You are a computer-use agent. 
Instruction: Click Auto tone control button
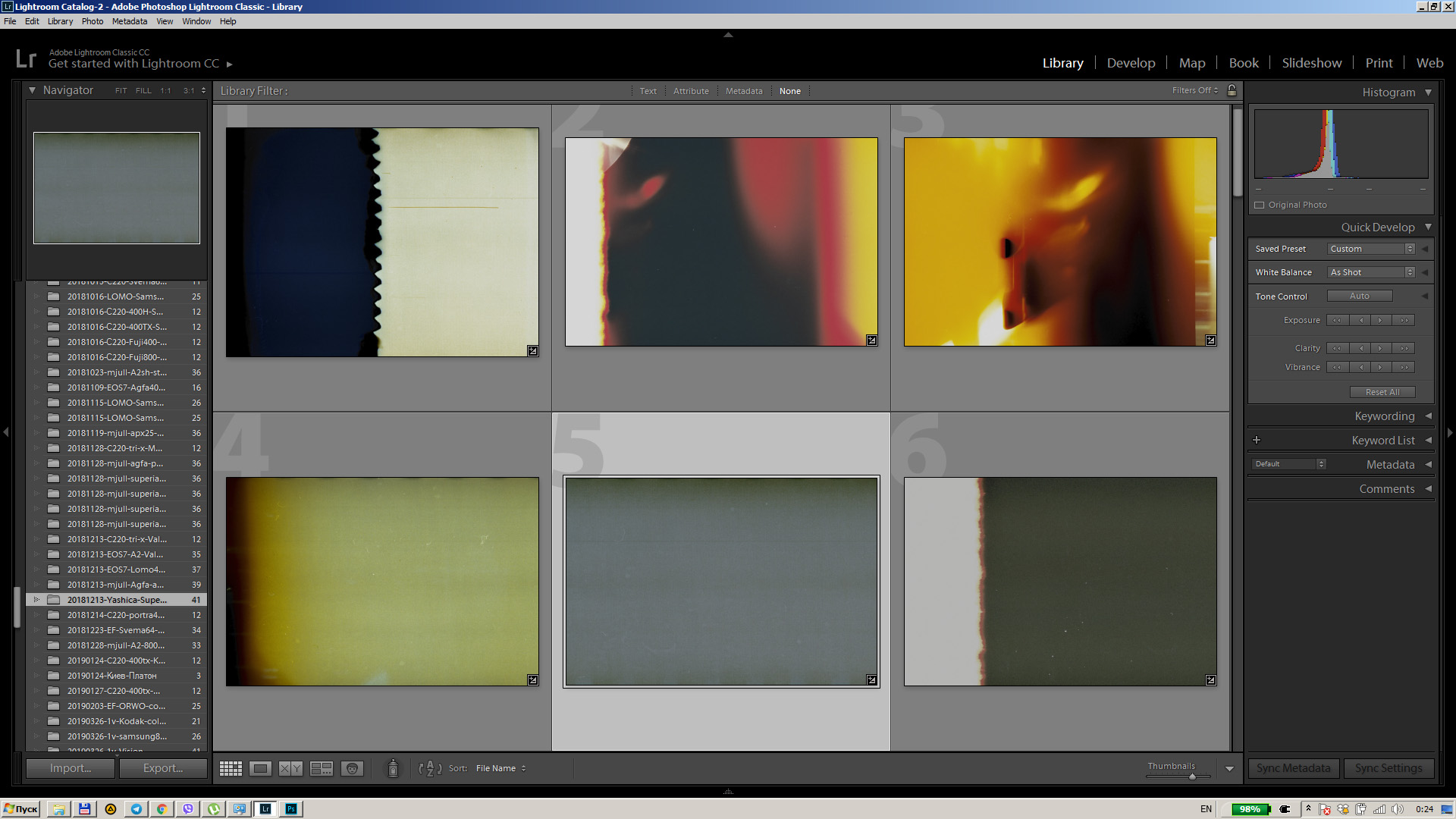pyautogui.click(x=1359, y=296)
